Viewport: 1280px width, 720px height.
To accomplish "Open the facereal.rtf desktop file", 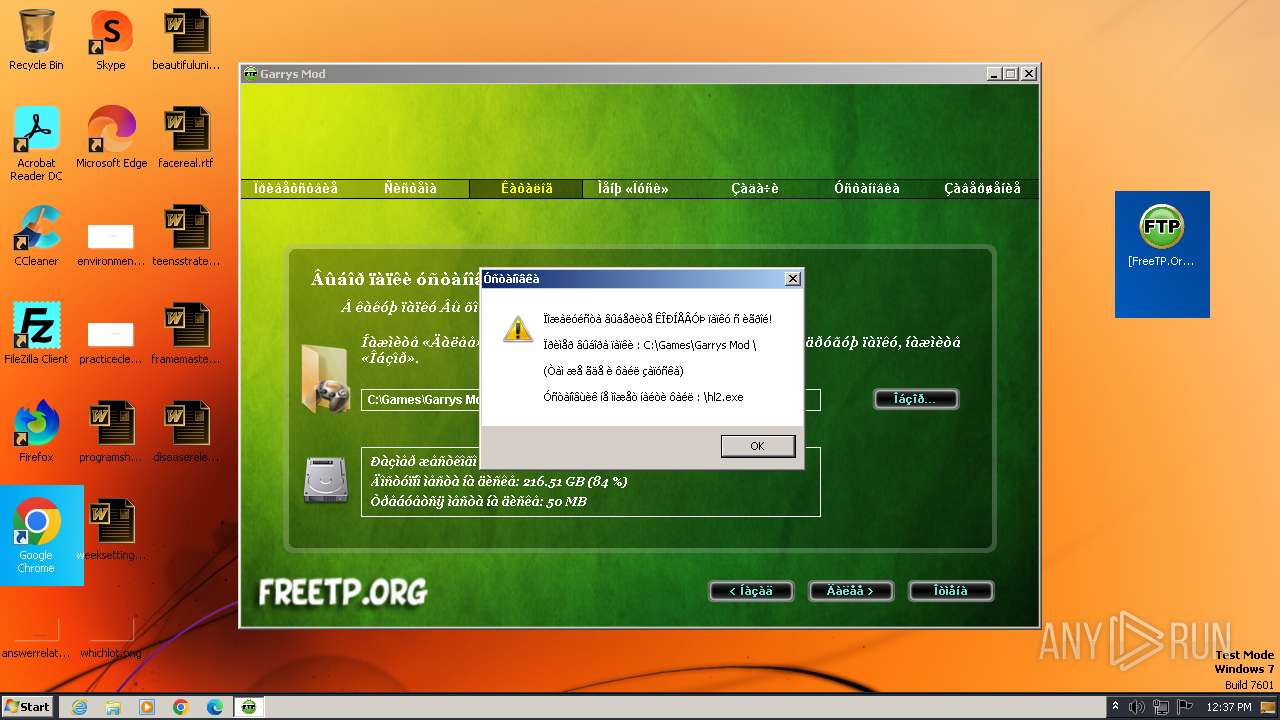I will click(x=186, y=139).
